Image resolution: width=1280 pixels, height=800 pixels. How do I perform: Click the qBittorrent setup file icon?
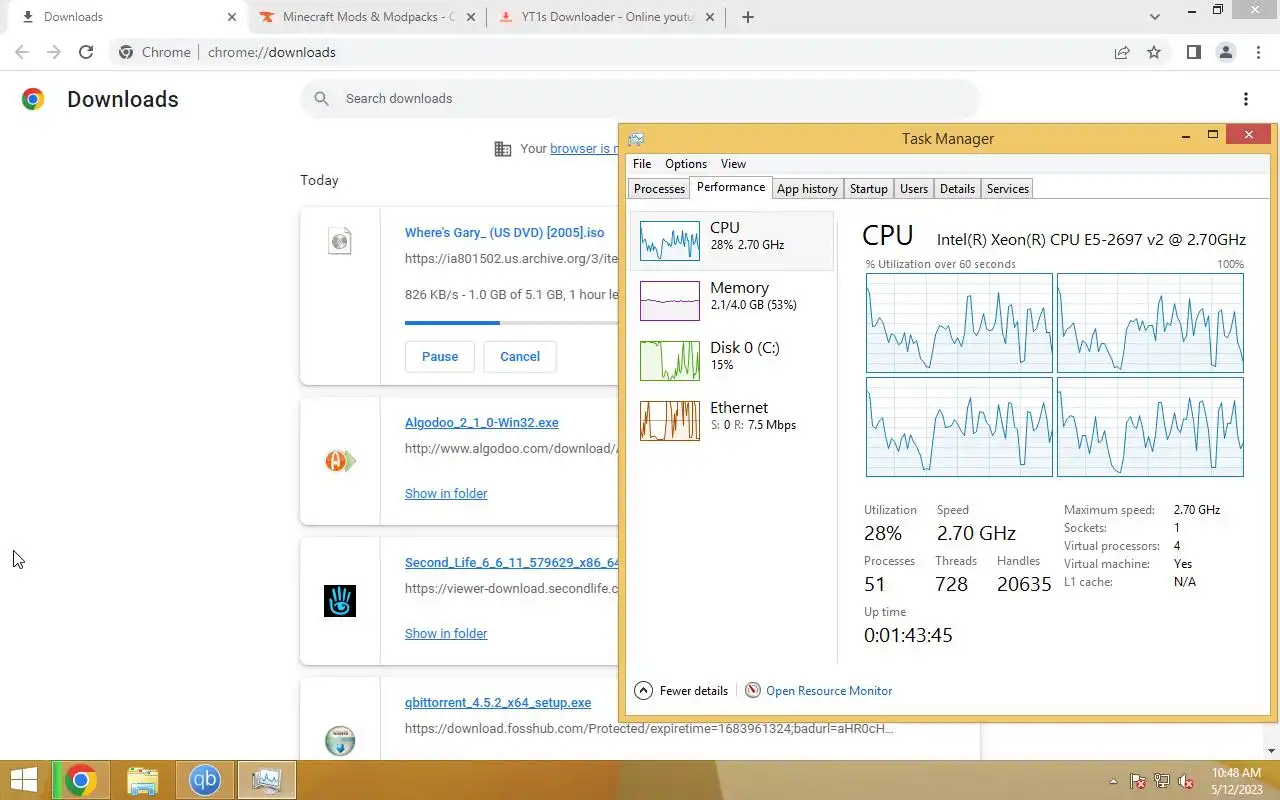pyautogui.click(x=340, y=741)
